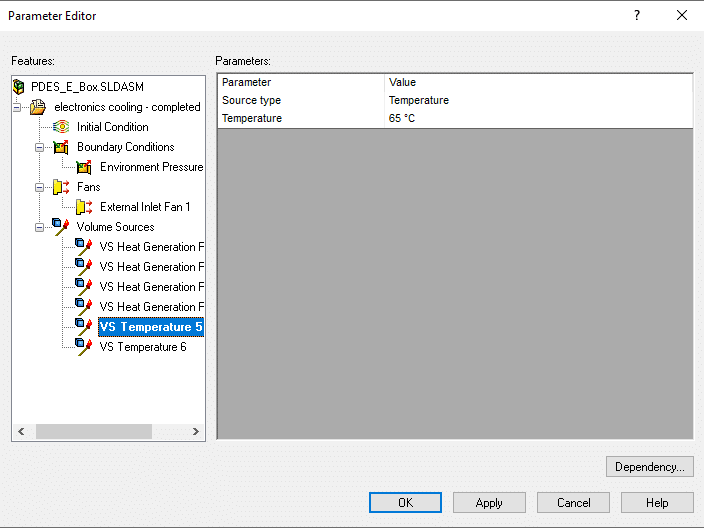
Task: Click the Volume Sources group icon
Action: [x=60, y=227]
